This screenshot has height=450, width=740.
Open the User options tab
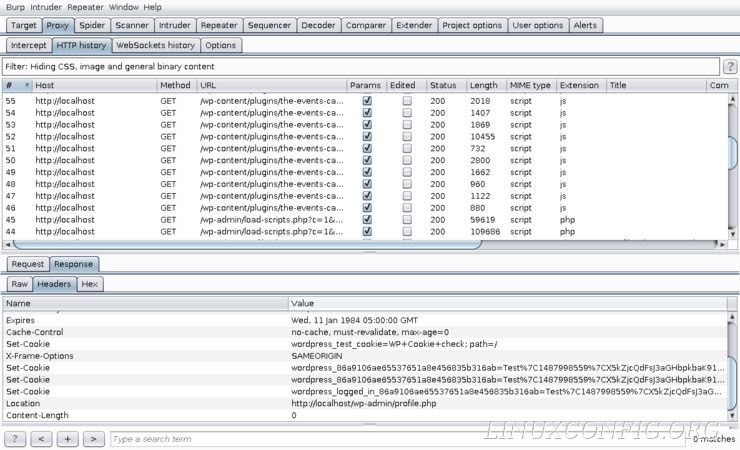tap(538, 25)
